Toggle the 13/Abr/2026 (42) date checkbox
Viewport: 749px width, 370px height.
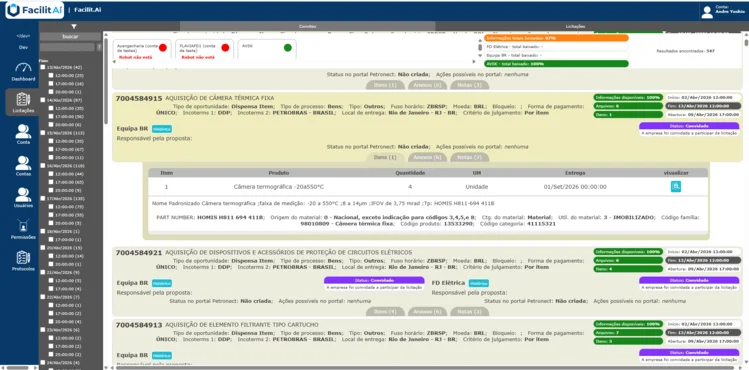point(43,67)
